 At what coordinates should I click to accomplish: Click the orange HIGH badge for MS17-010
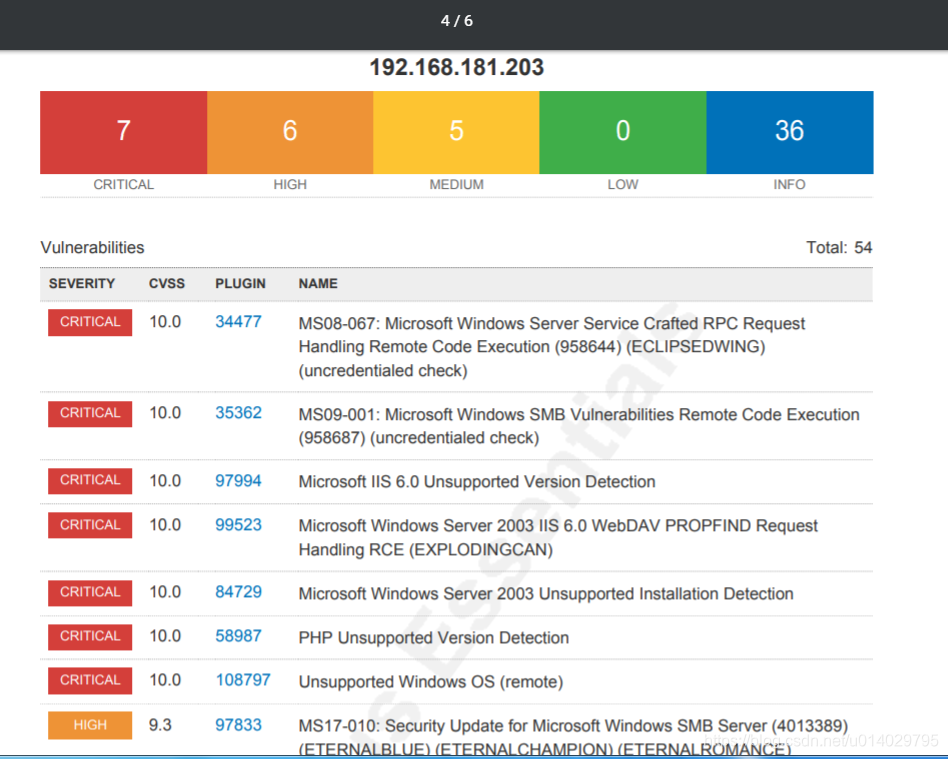pyautogui.click(x=90, y=725)
